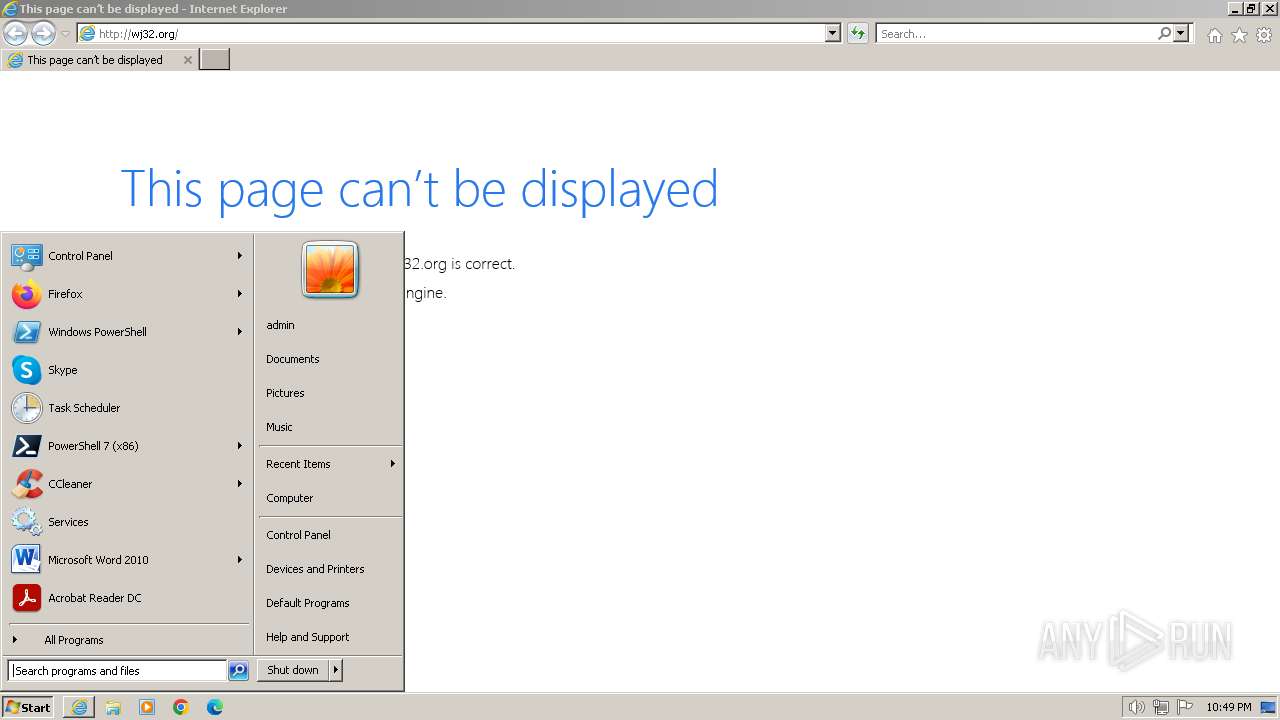Open Music from Start menu
The width and height of the screenshot is (1280, 720).
tap(330, 427)
